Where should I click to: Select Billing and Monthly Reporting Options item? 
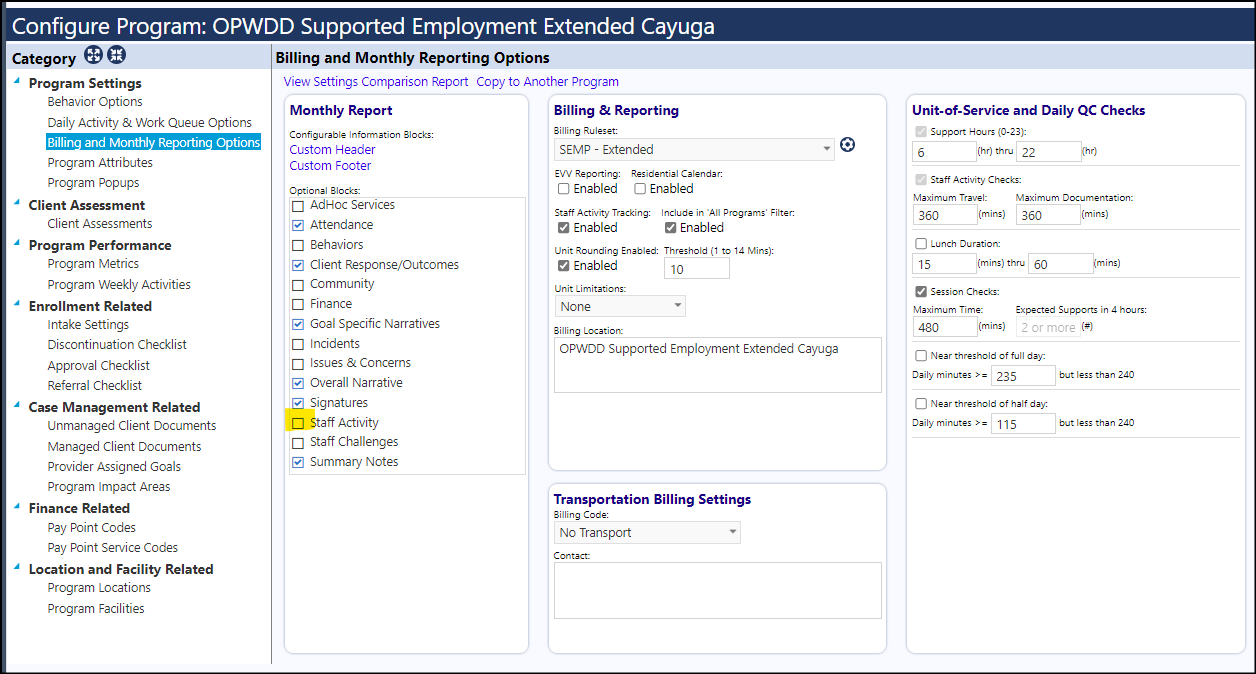coord(154,143)
